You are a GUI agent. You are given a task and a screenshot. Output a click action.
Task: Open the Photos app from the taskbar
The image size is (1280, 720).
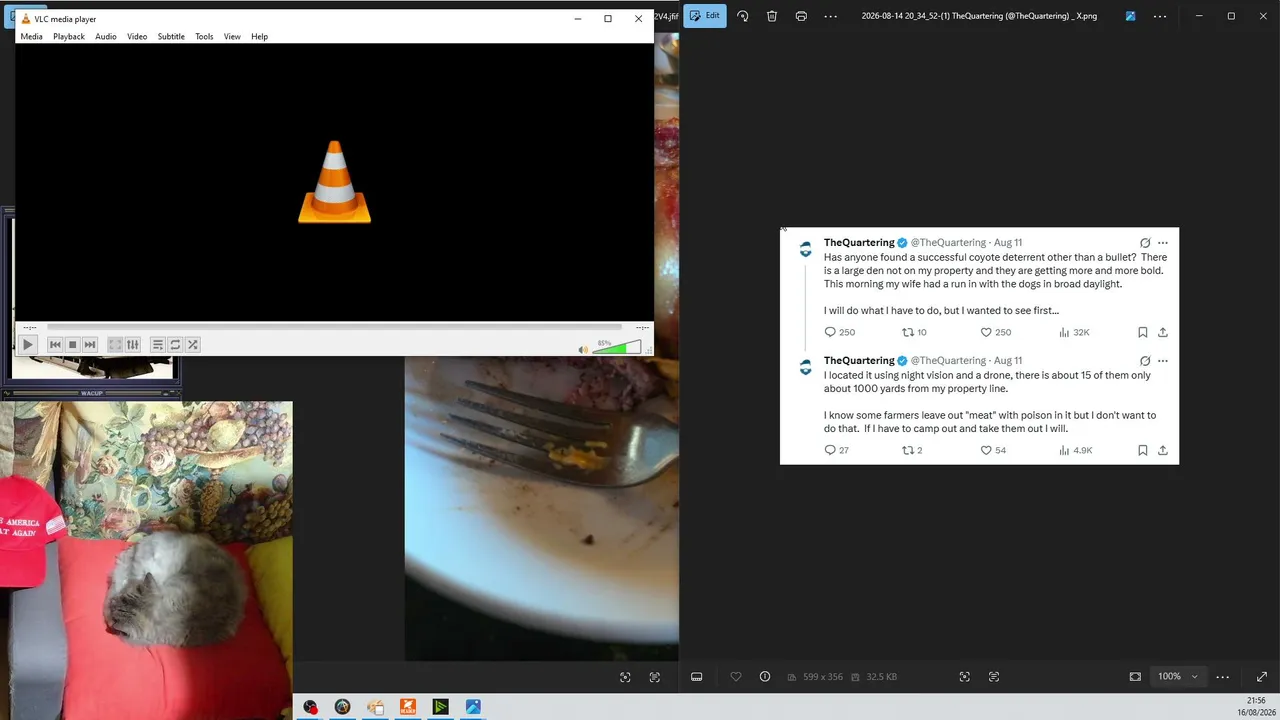(473, 707)
